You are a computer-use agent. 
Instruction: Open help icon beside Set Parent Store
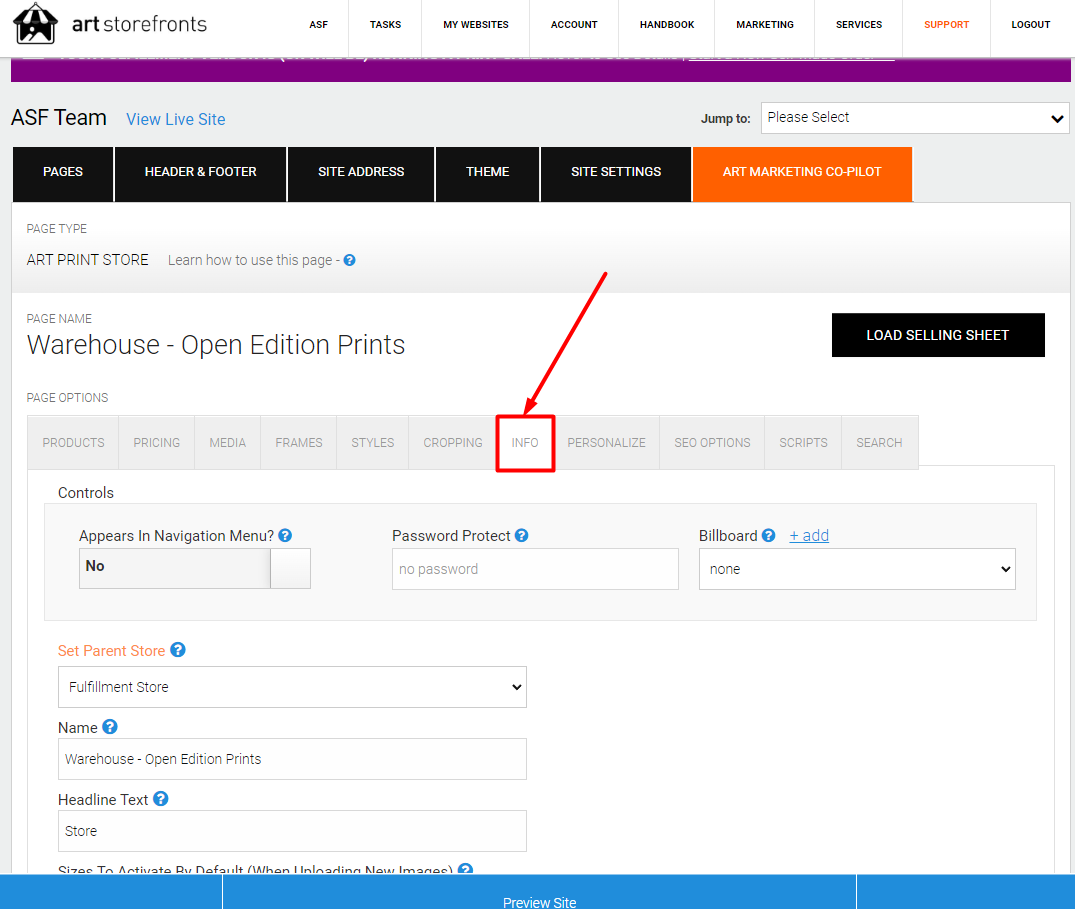(x=178, y=650)
